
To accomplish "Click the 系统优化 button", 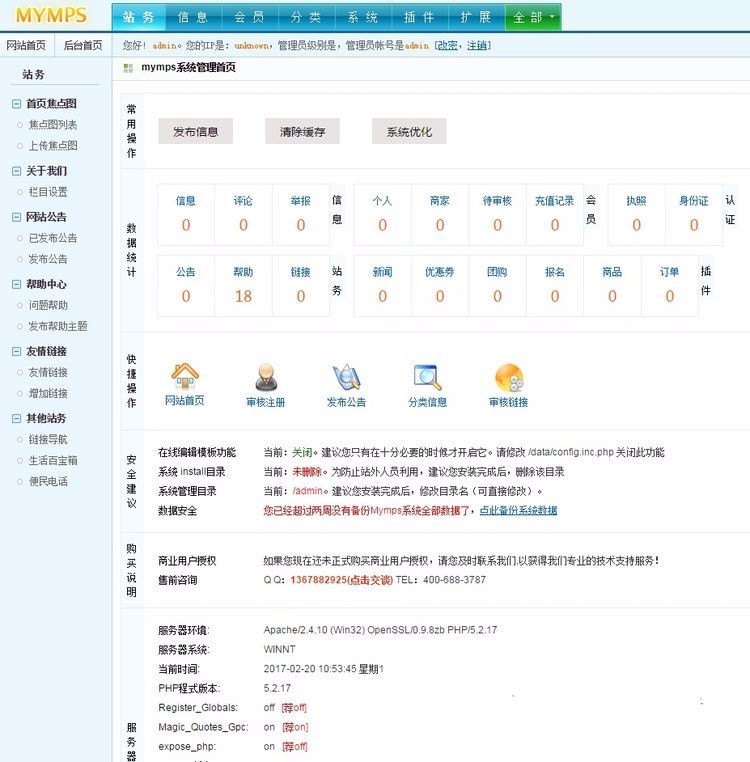I will (409, 131).
